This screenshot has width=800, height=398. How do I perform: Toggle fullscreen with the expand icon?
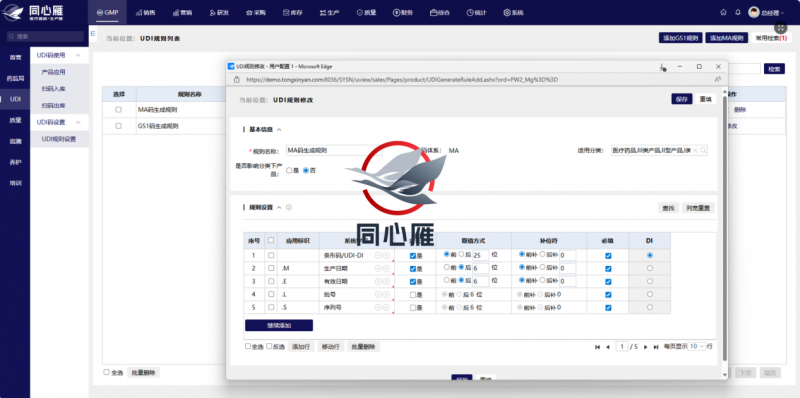point(780,28)
